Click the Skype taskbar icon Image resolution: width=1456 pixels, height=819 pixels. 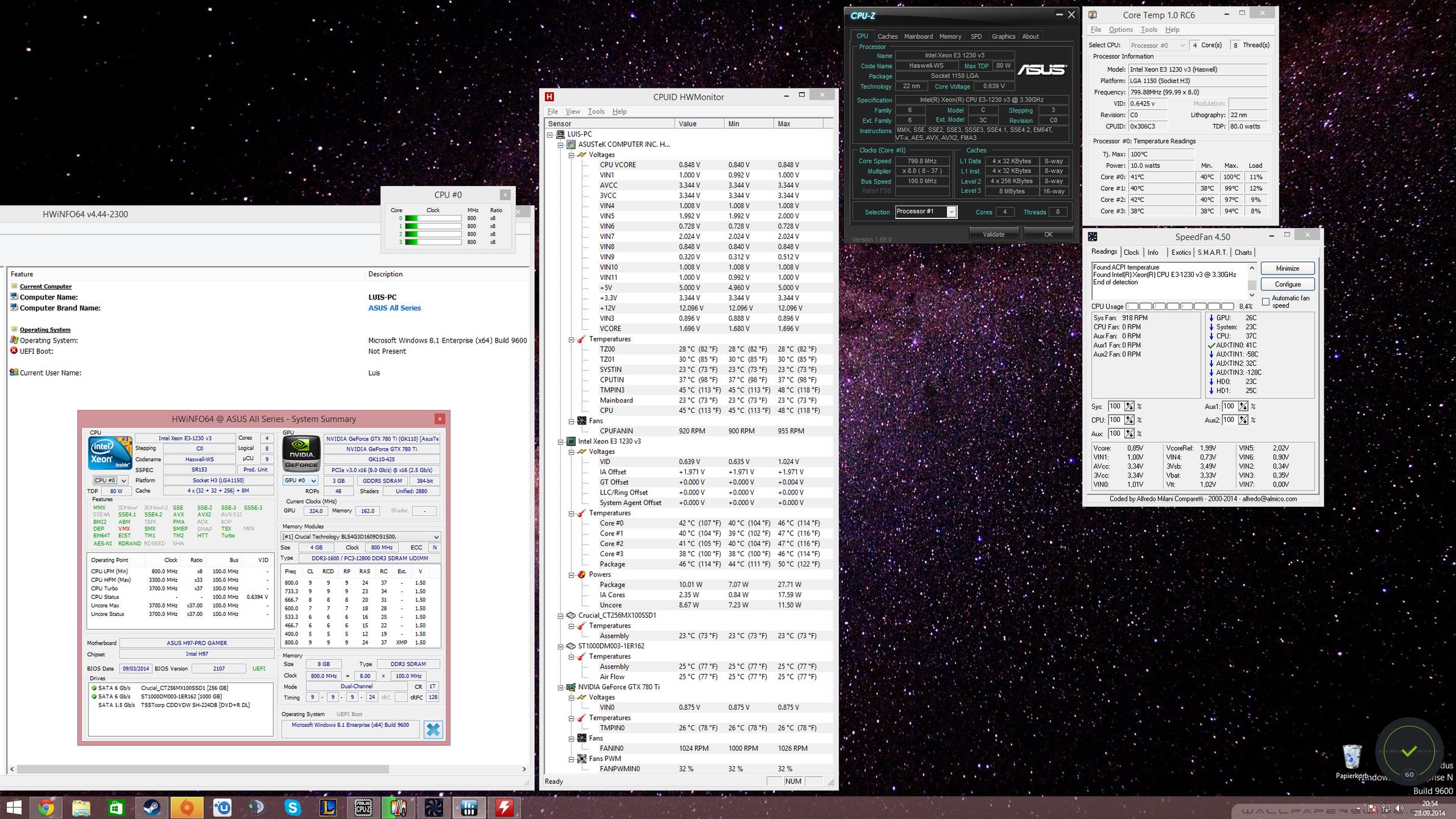(x=293, y=808)
